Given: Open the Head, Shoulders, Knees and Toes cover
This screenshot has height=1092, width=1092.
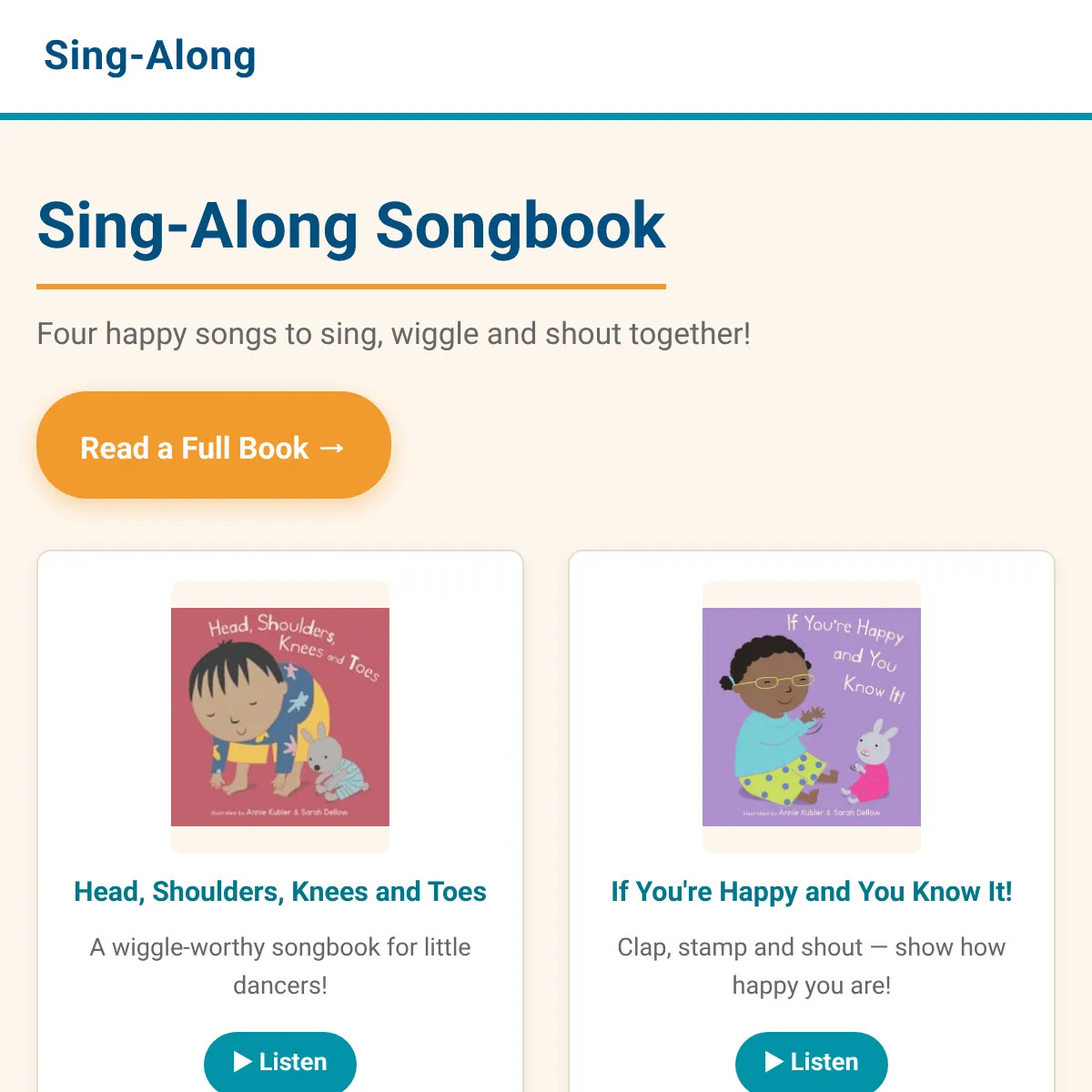Looking at the screenshot, I should click(x=280, y=717).
